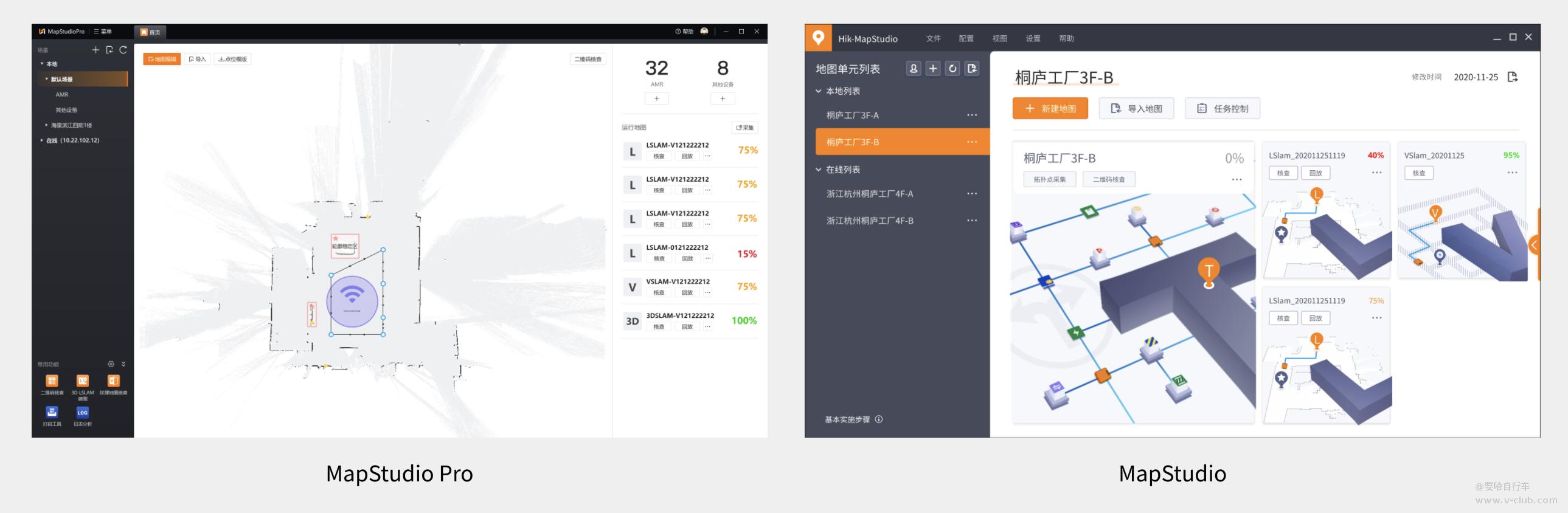Image resolution: width=1568 pixels, height=513 pixels.
Task: Select the V type icon of VSLAM map
Action: tap(633, 287)
